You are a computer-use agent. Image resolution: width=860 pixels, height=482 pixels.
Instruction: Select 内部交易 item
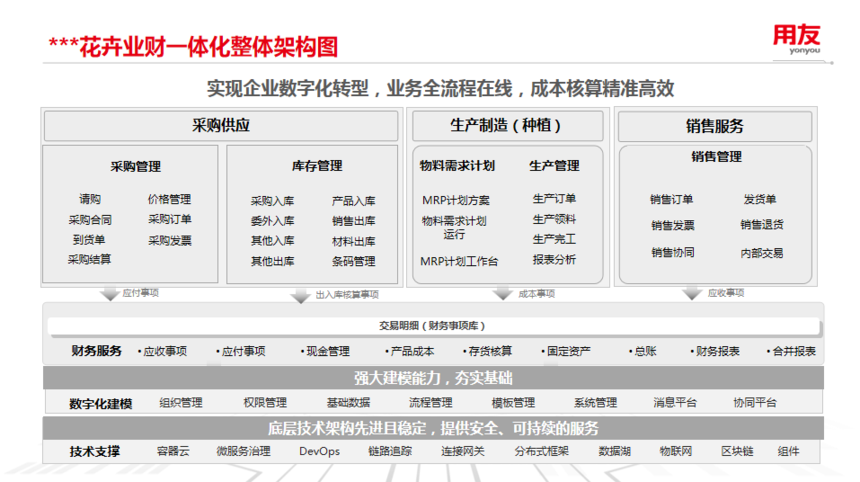click(x=762, y=253)
